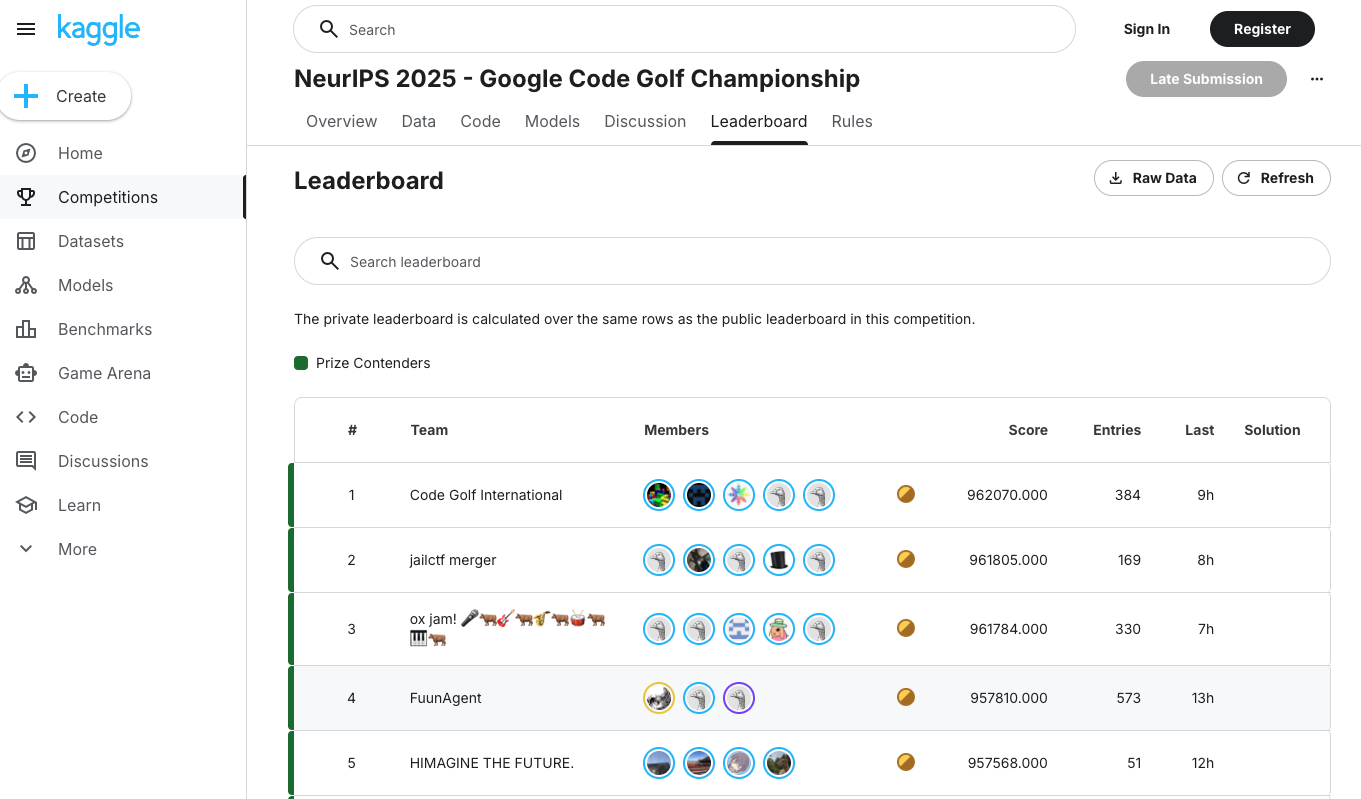1361x799 pixels.
Task: Open the competition options via the ellipsis menu
Action: click(1317, 79)
